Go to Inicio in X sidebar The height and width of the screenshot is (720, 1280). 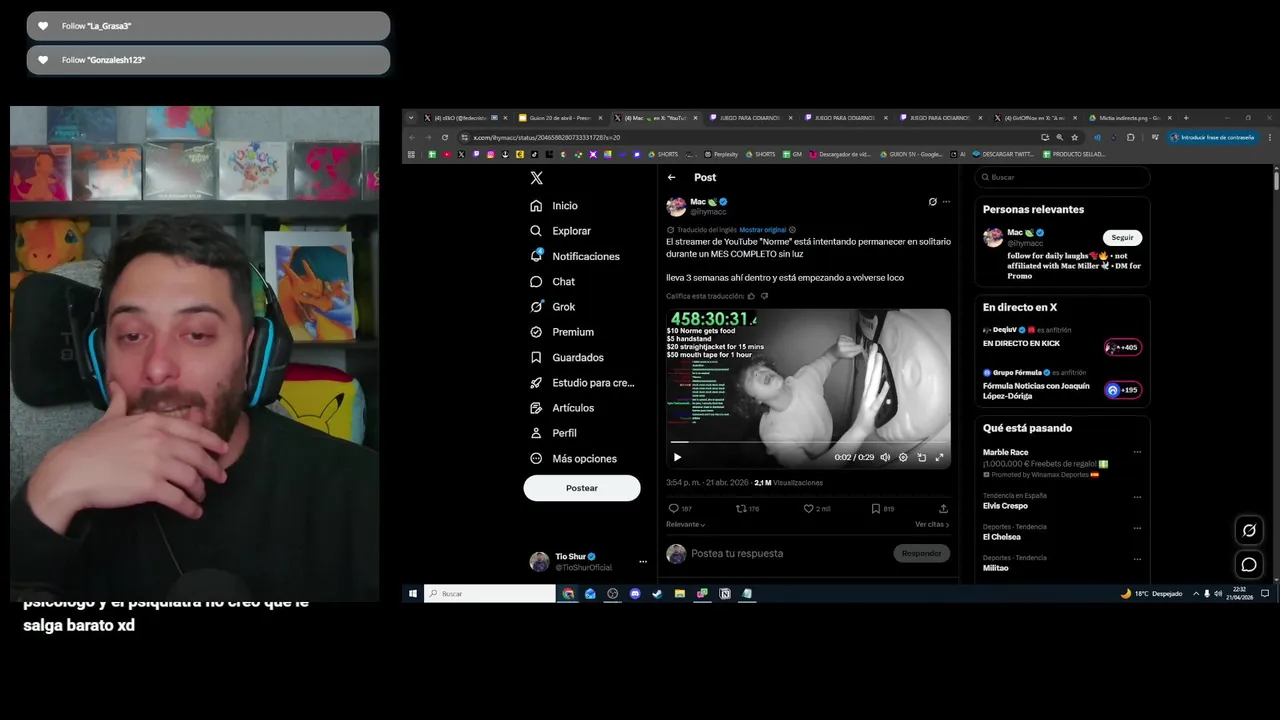[555, 205]
